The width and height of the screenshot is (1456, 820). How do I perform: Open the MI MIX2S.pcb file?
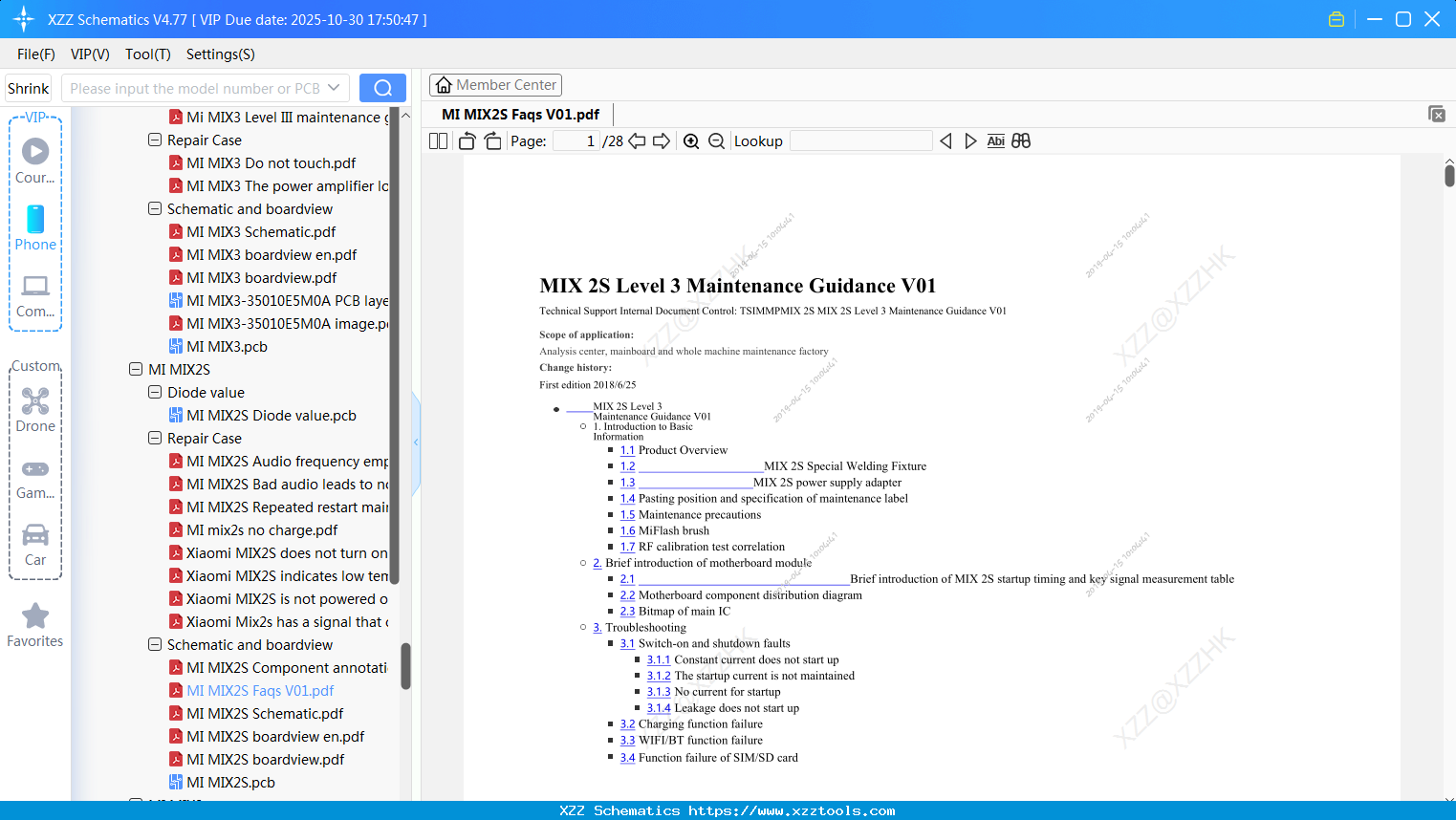pos(230,782)
